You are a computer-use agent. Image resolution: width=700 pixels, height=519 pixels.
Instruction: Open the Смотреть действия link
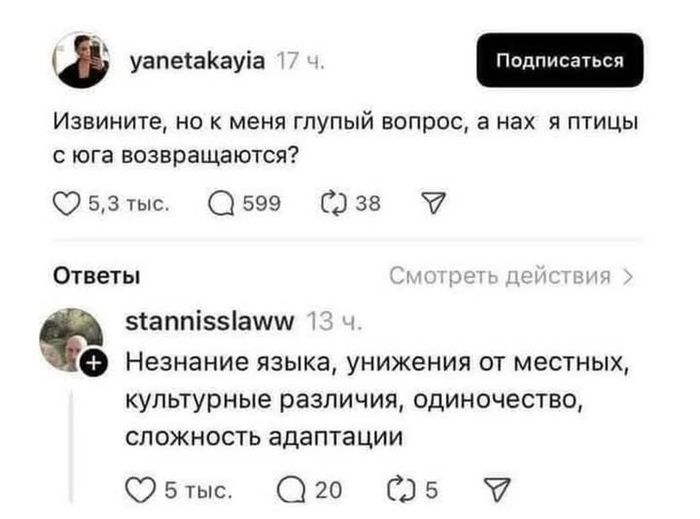click(498, 275)
